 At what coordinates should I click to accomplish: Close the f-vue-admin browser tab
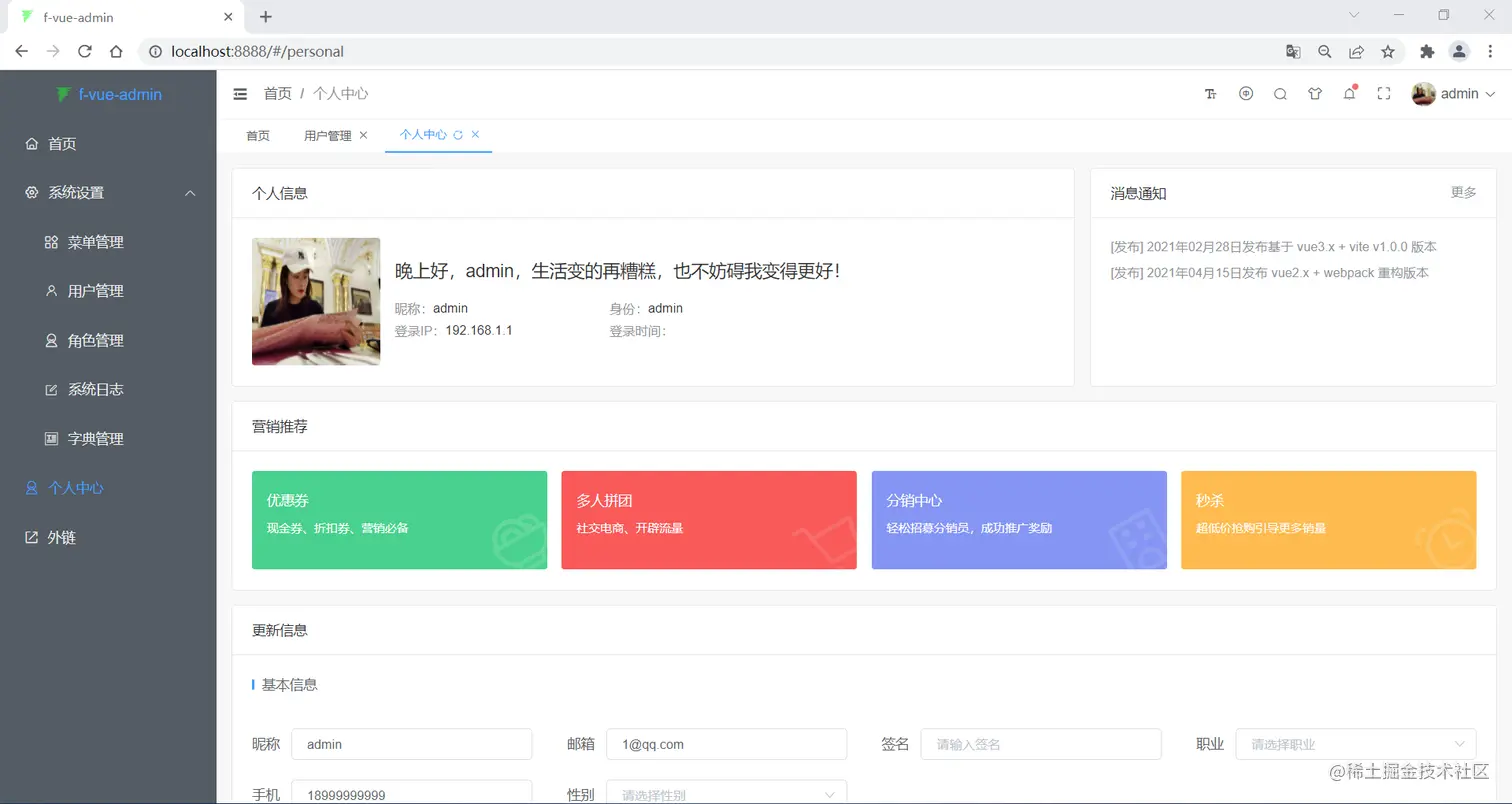(228, 17)
